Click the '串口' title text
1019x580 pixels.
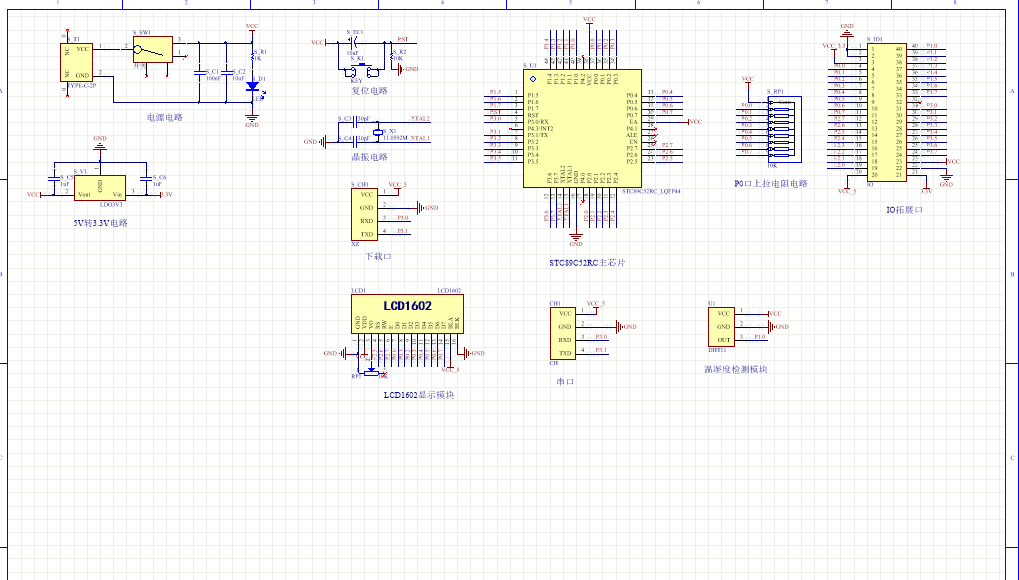565,382
